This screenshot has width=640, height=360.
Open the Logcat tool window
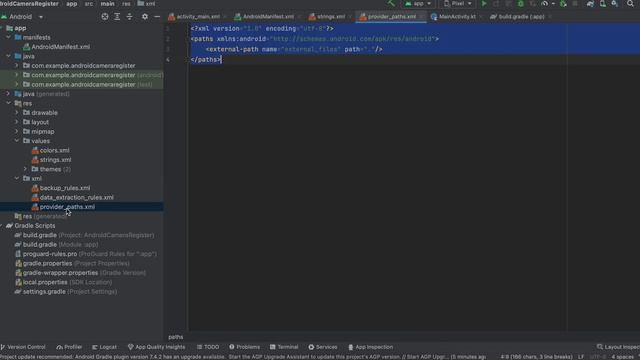(x=104, y=347)
